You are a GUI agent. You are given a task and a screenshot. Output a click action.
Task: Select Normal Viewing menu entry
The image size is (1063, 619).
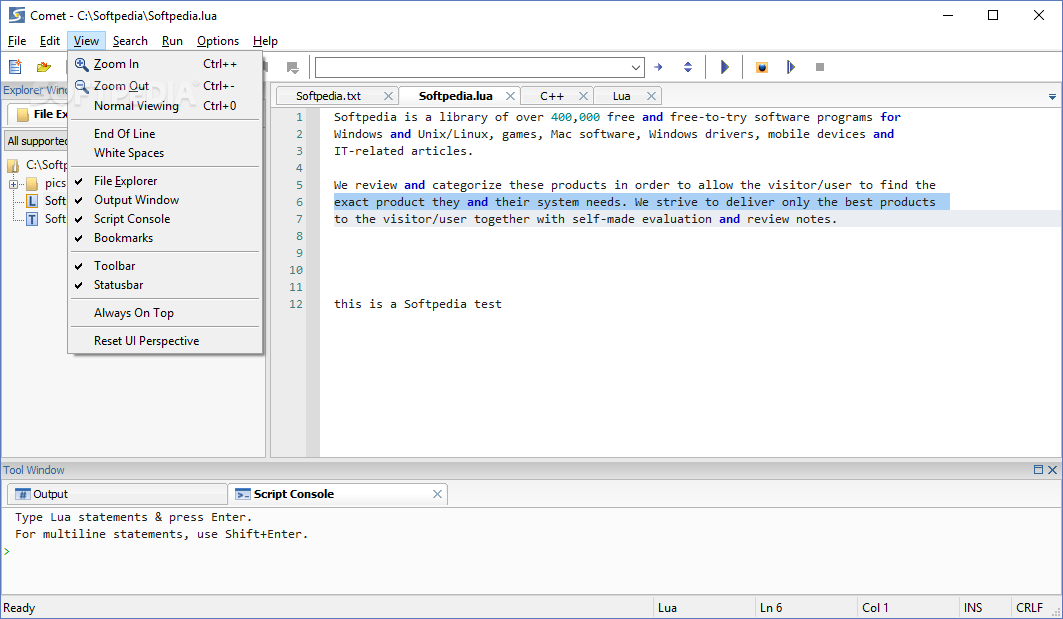click(x=165, y=106)
